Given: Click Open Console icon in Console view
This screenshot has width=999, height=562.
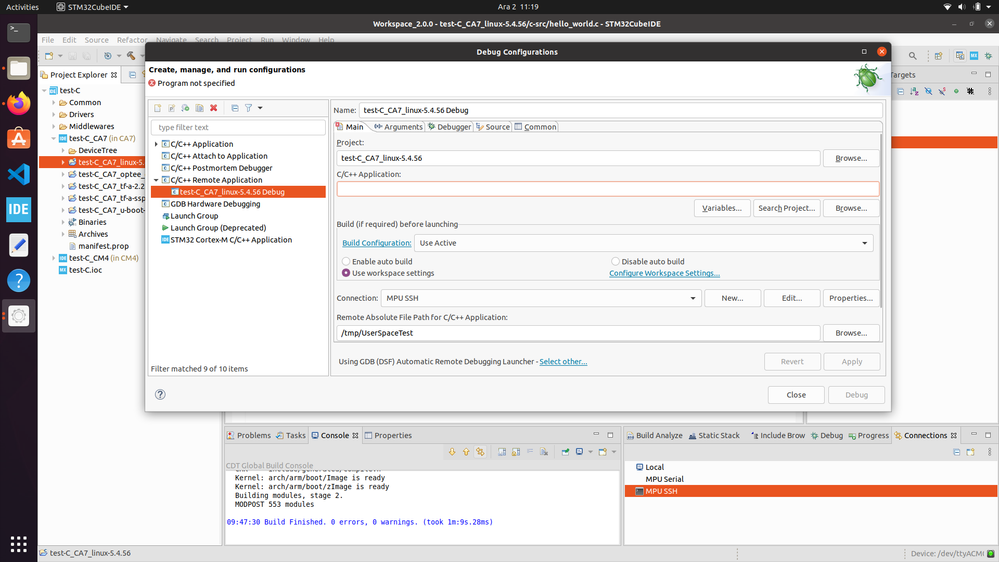Looking at the screenshot, I should click(603, 452).
